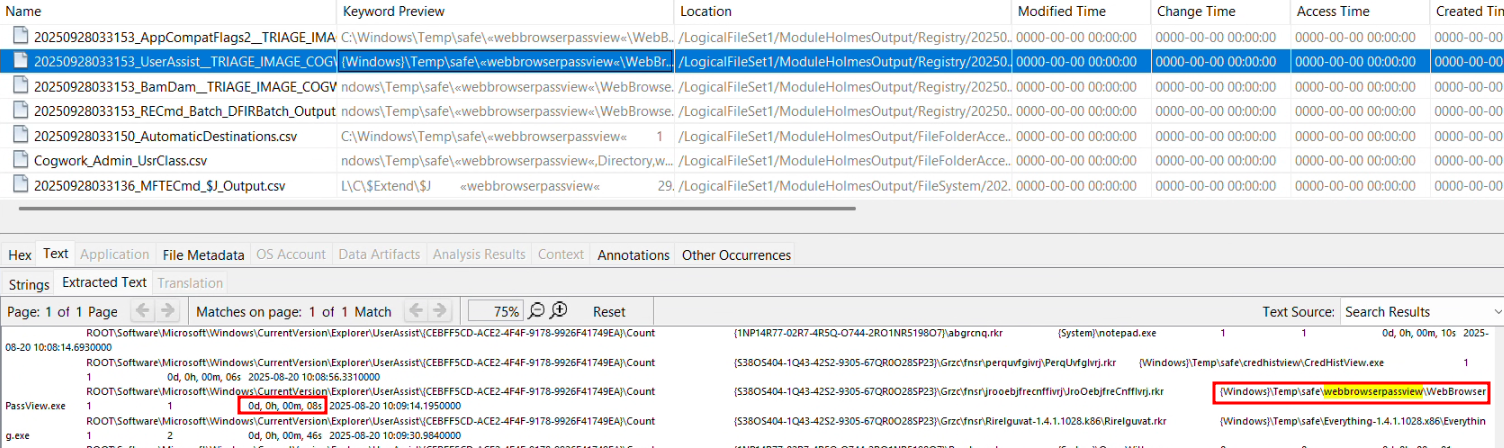Open the Text Source dropdown
This screenshot has width=1504, height=448.
pyautogui.click(x=1420, y=312)
